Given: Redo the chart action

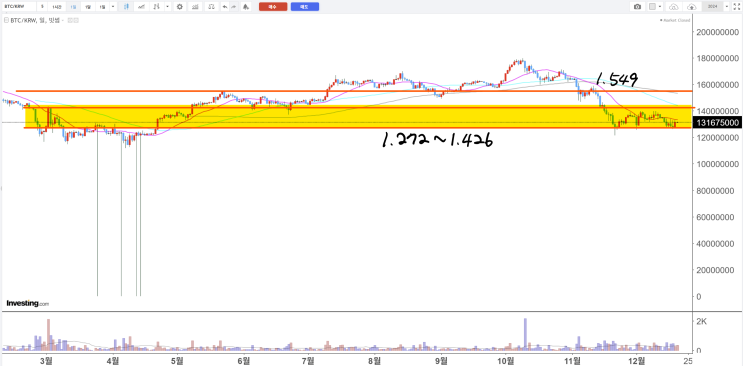Looking at the screenshot, I should (234, 7).
